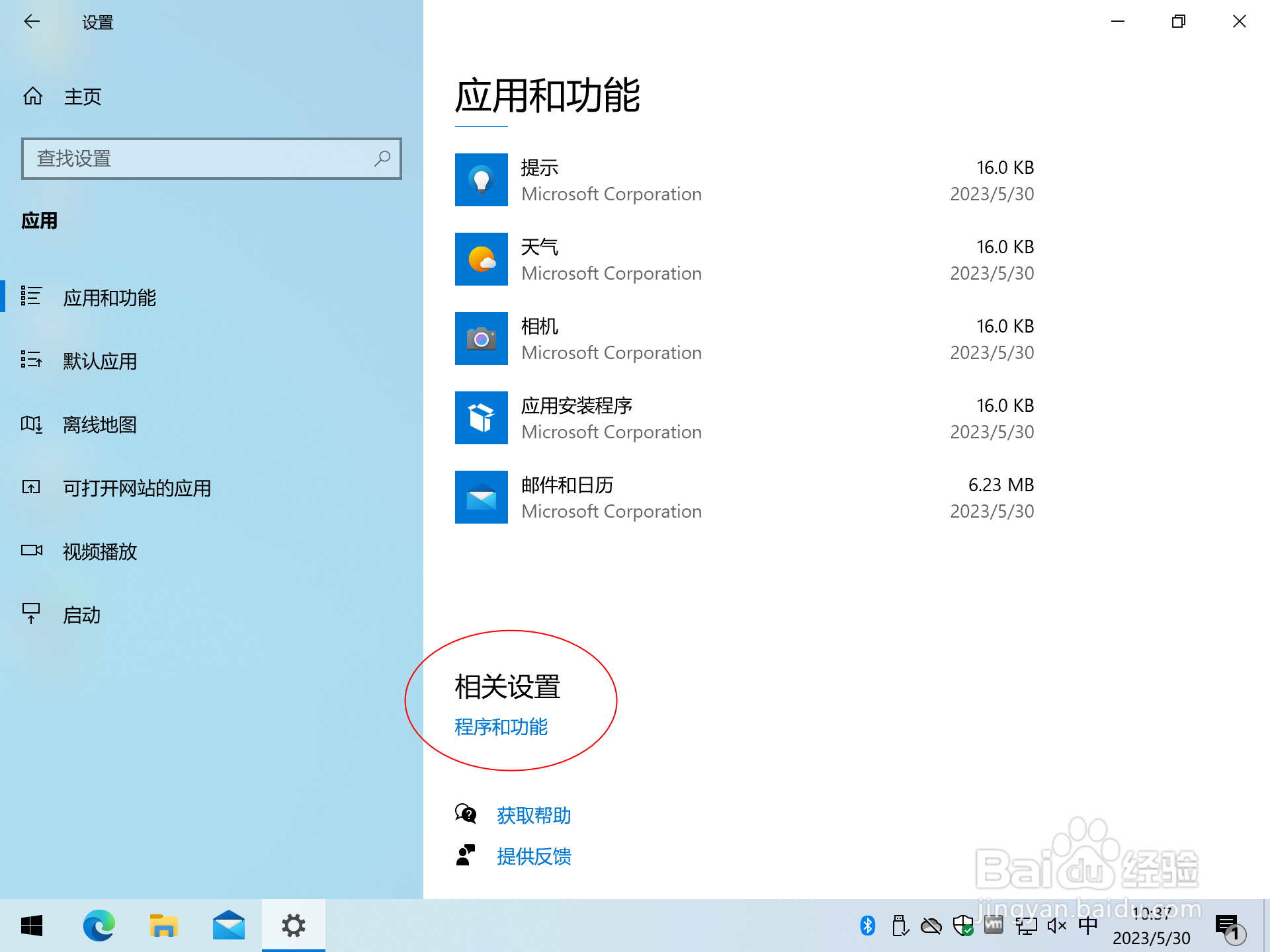The width and height of the screenshot is (1270, 952).
Task: Switch the 中 input method indicator
Action: tap(1088, 926)
